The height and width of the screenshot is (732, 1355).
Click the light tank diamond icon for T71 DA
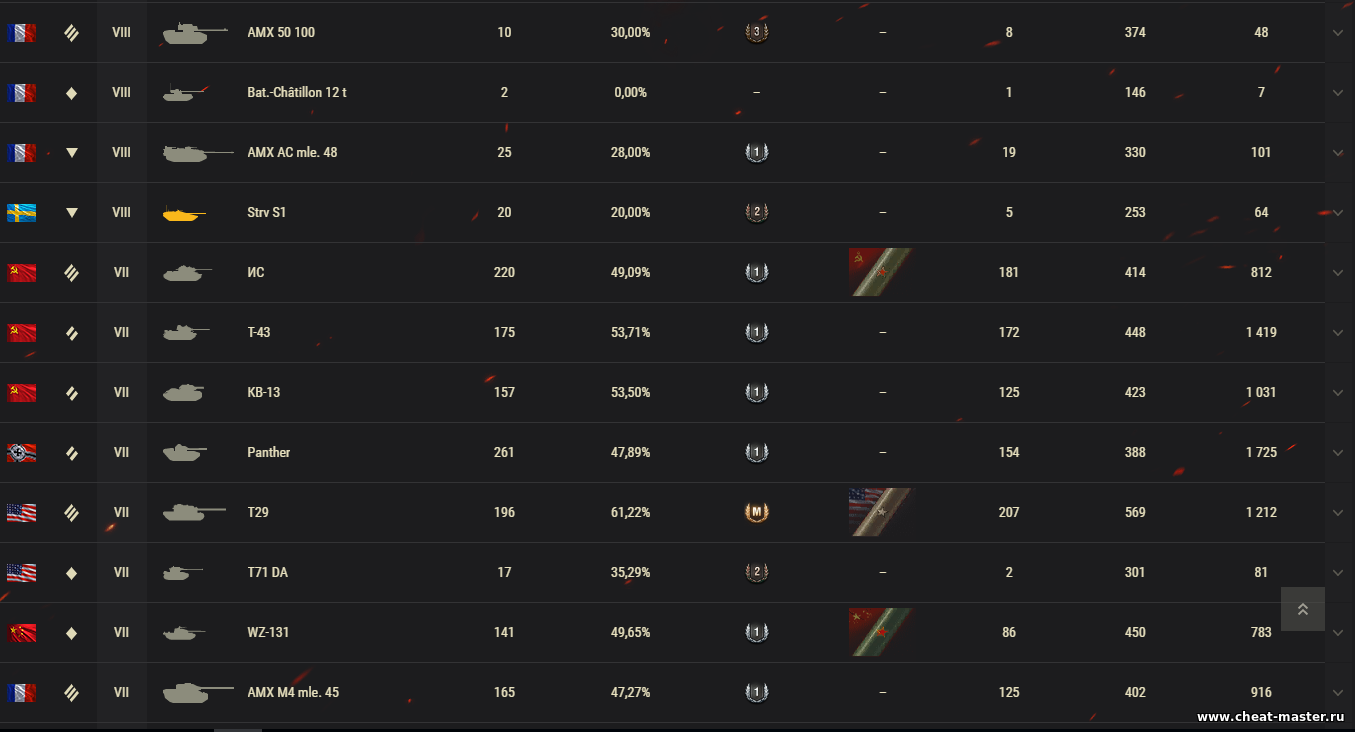[71, 573]
